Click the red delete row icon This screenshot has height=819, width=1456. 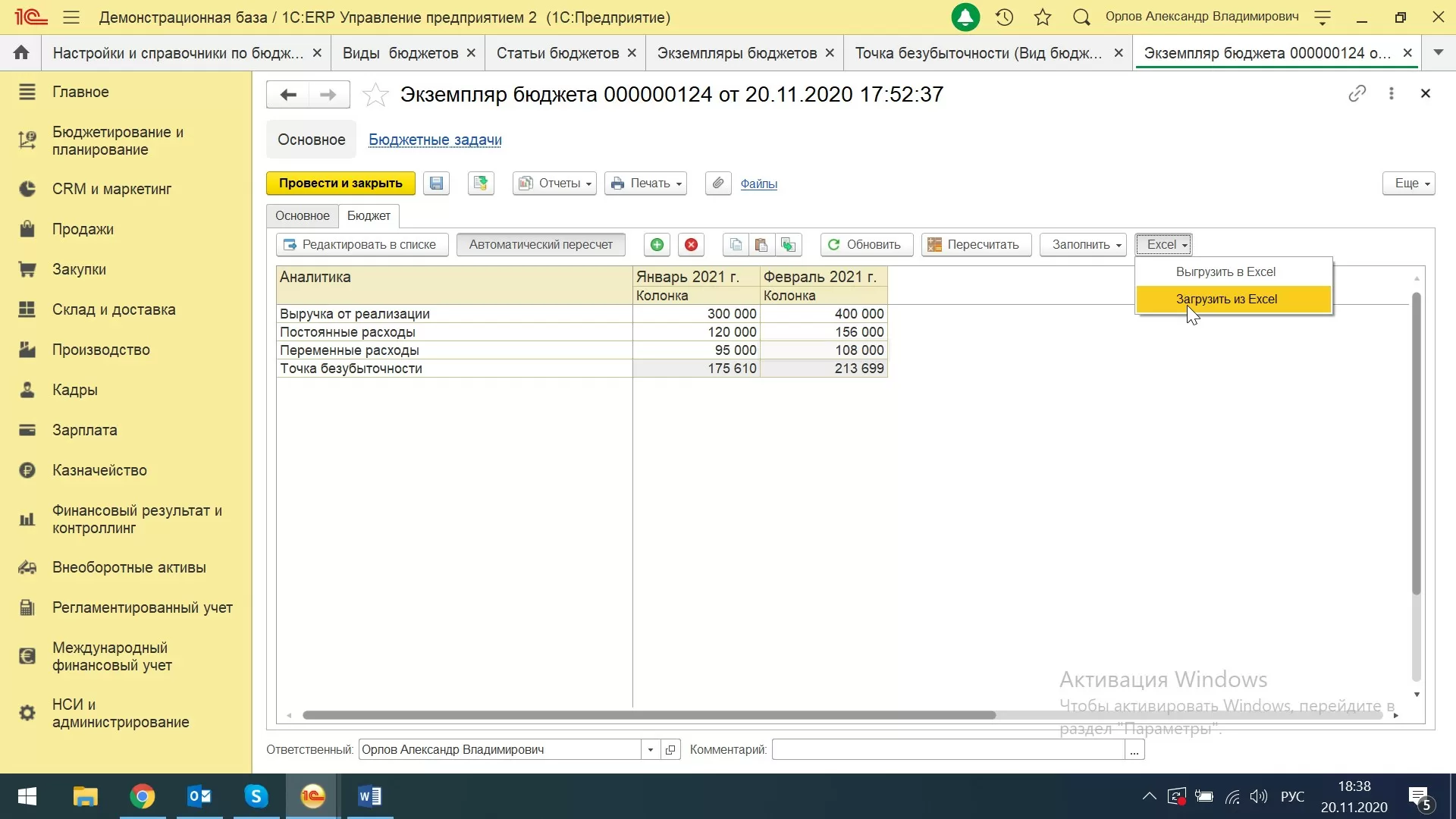click(x=691, y=245)
